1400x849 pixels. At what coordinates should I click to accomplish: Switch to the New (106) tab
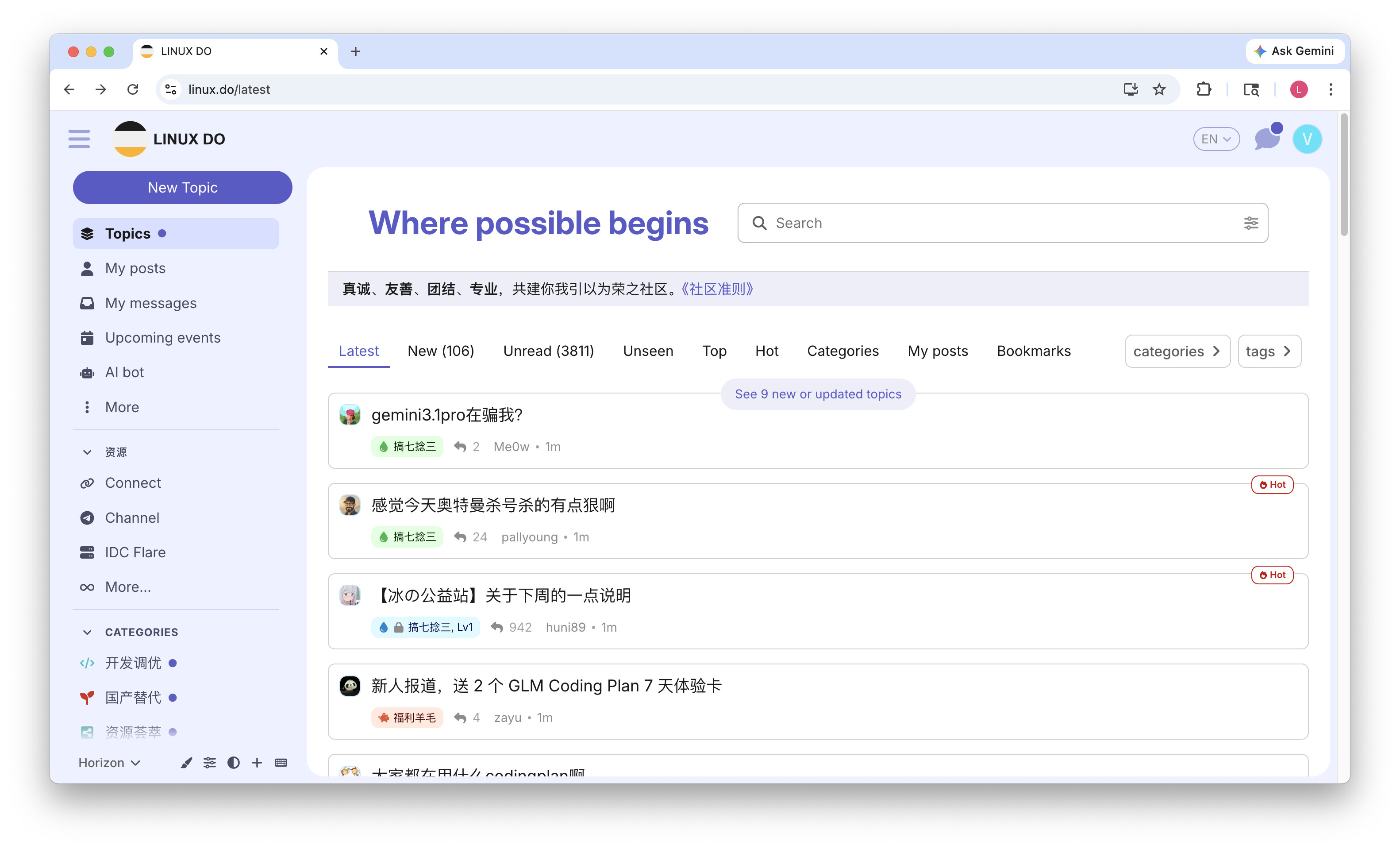point(440,351)
